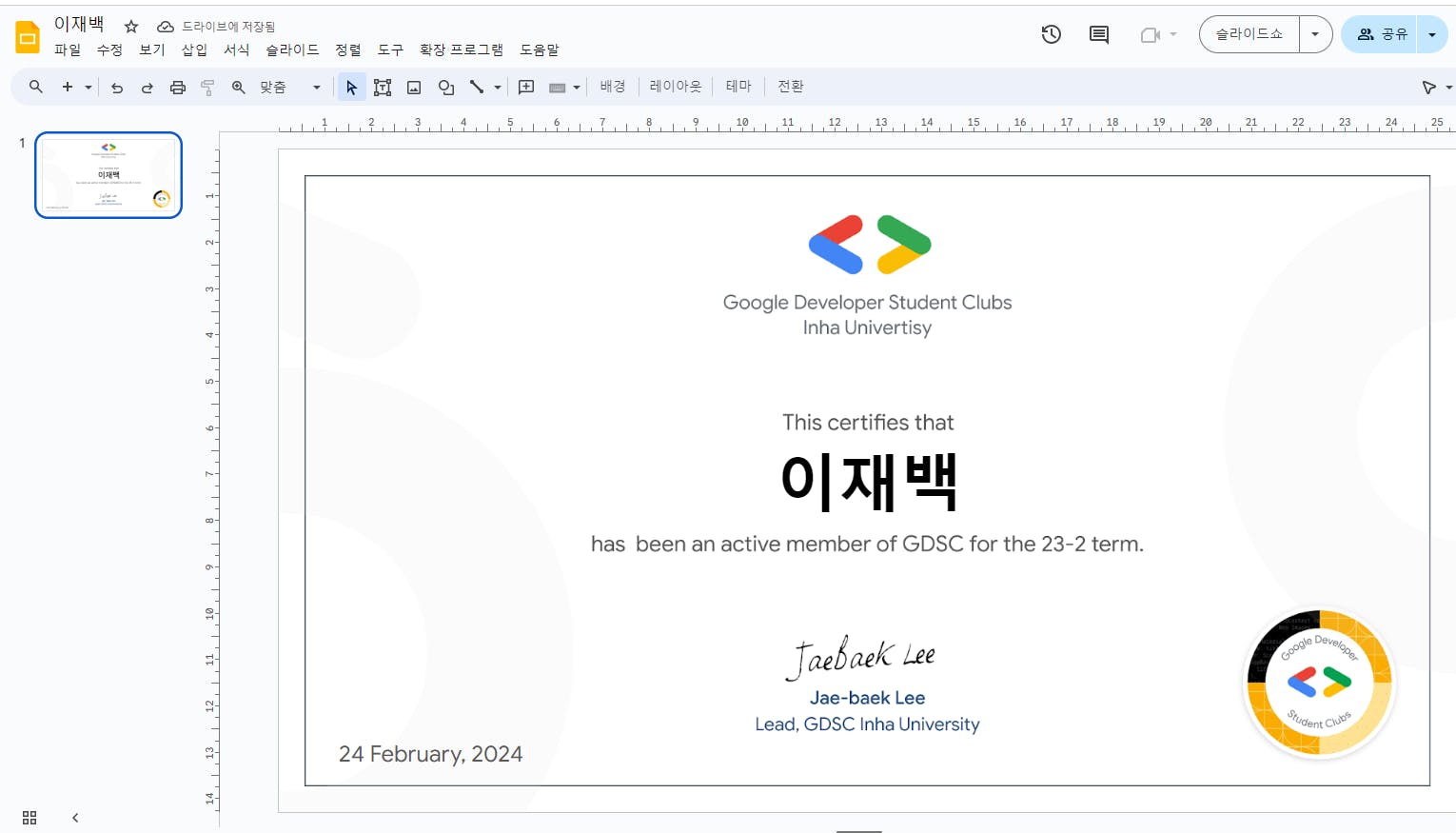Expand the line type dropdown arrow
The image size is (1456, 833).
point(498,88)
